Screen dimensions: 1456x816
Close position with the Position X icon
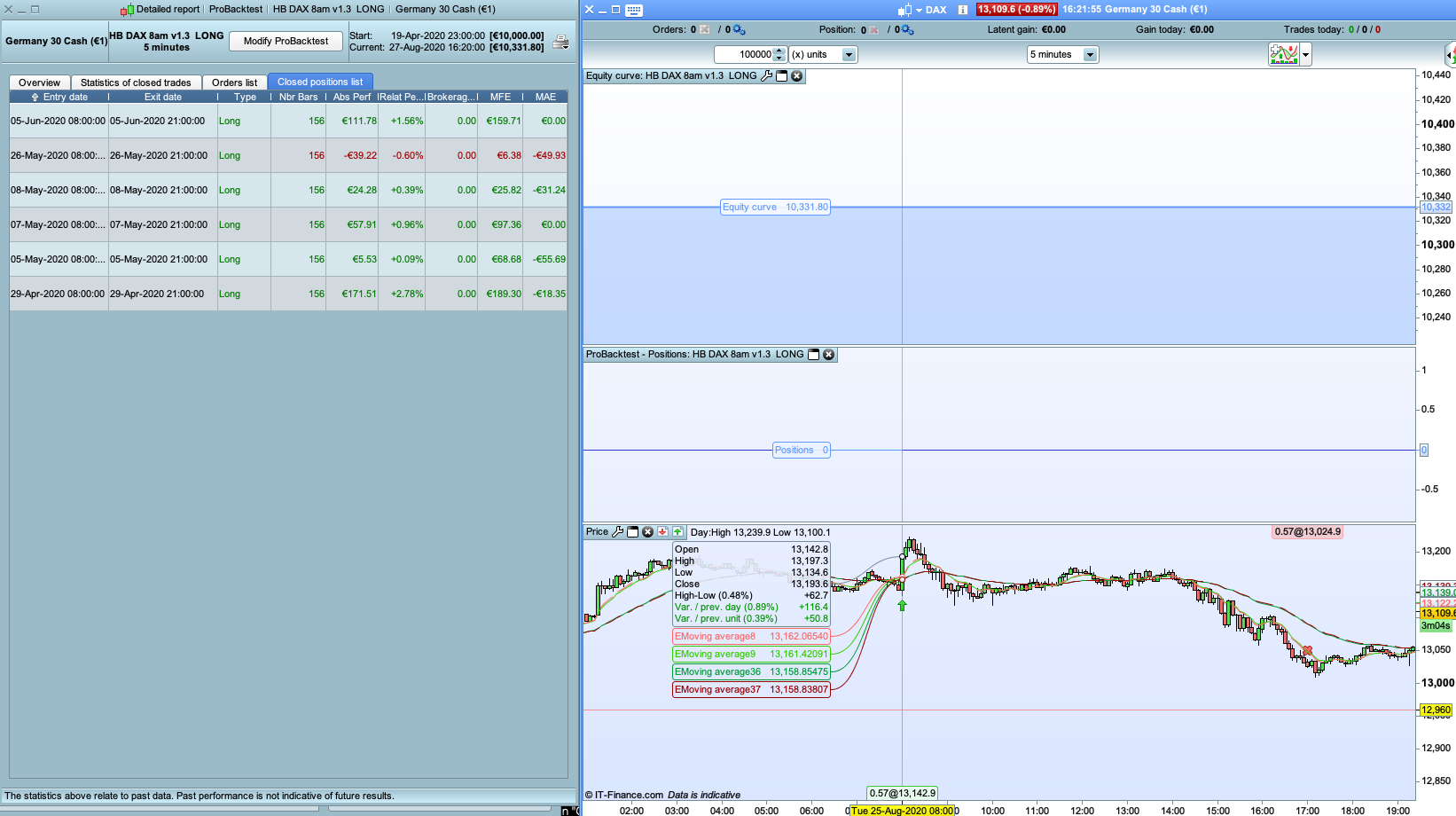click(x=874, y=30)
